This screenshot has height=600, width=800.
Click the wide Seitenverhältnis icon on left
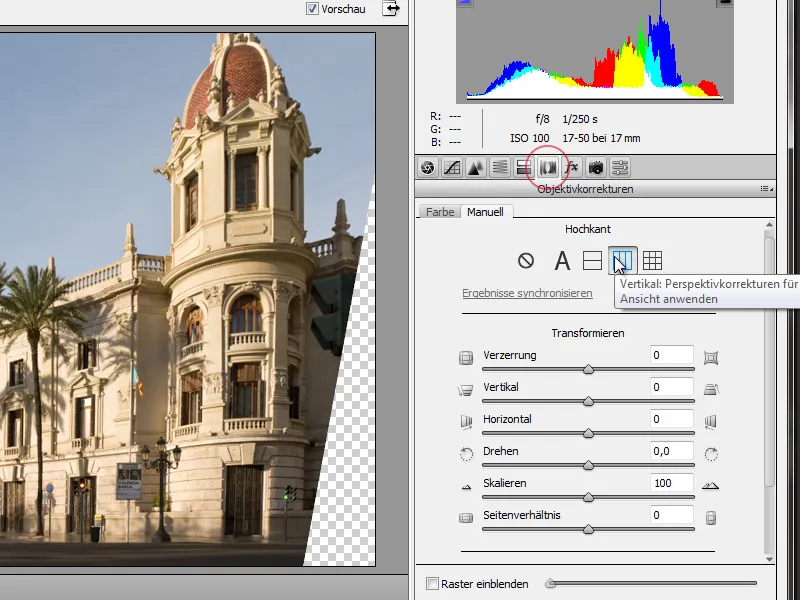point(466,518)
